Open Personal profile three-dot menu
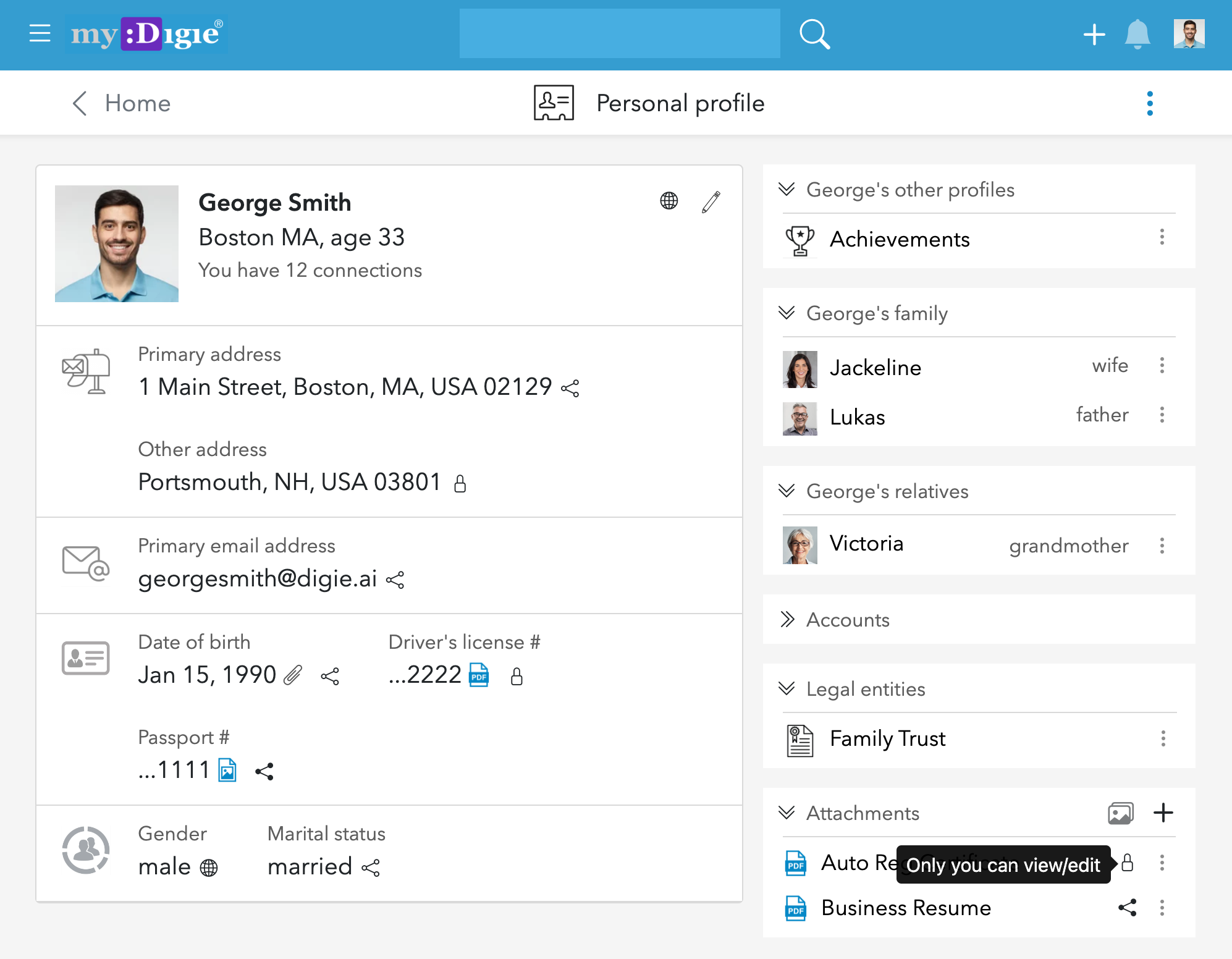This screenshot has width=1232, height=959. pos(1149,103)
